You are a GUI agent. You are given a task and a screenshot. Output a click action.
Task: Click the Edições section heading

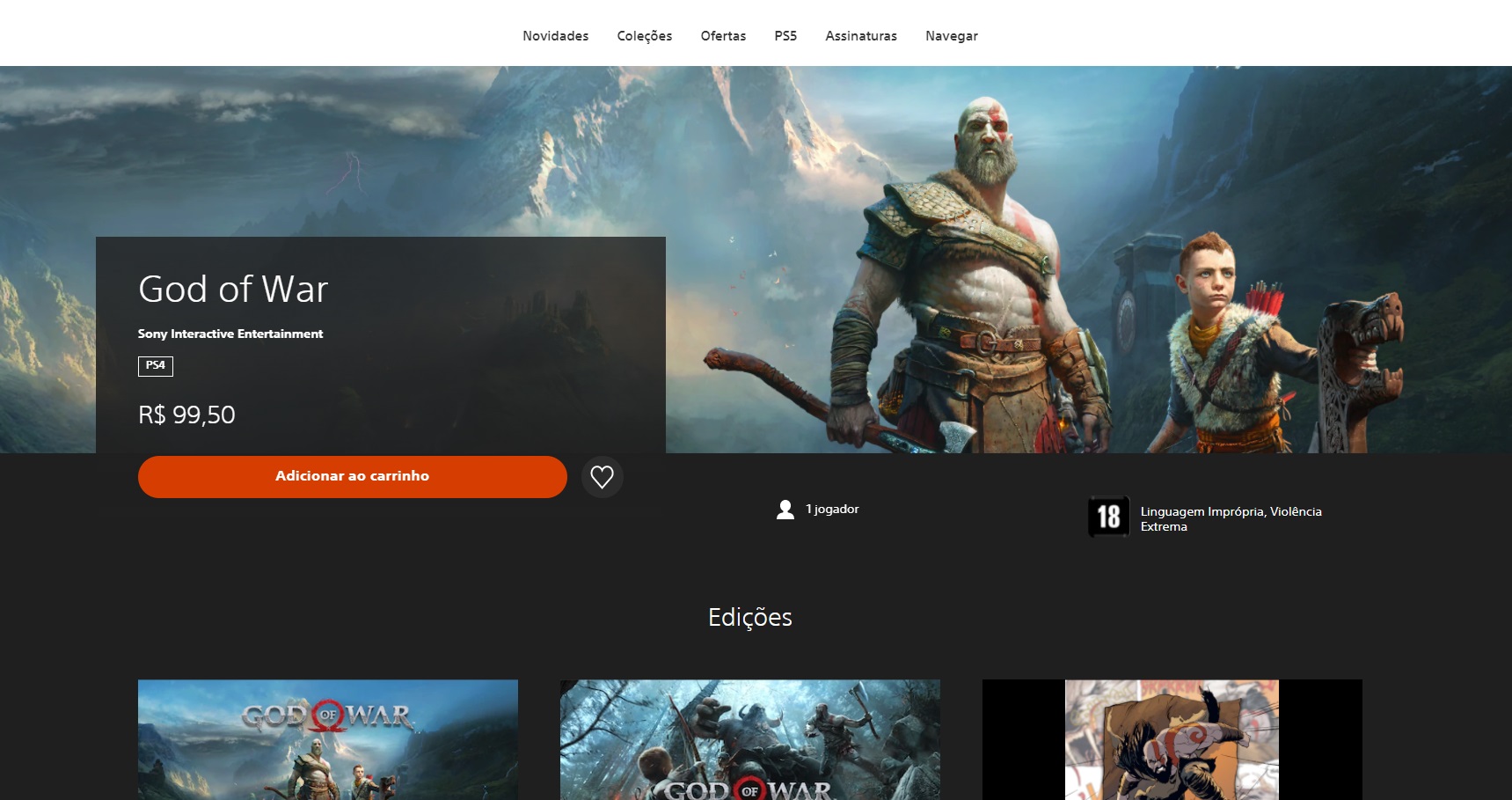tap(749, 618)
